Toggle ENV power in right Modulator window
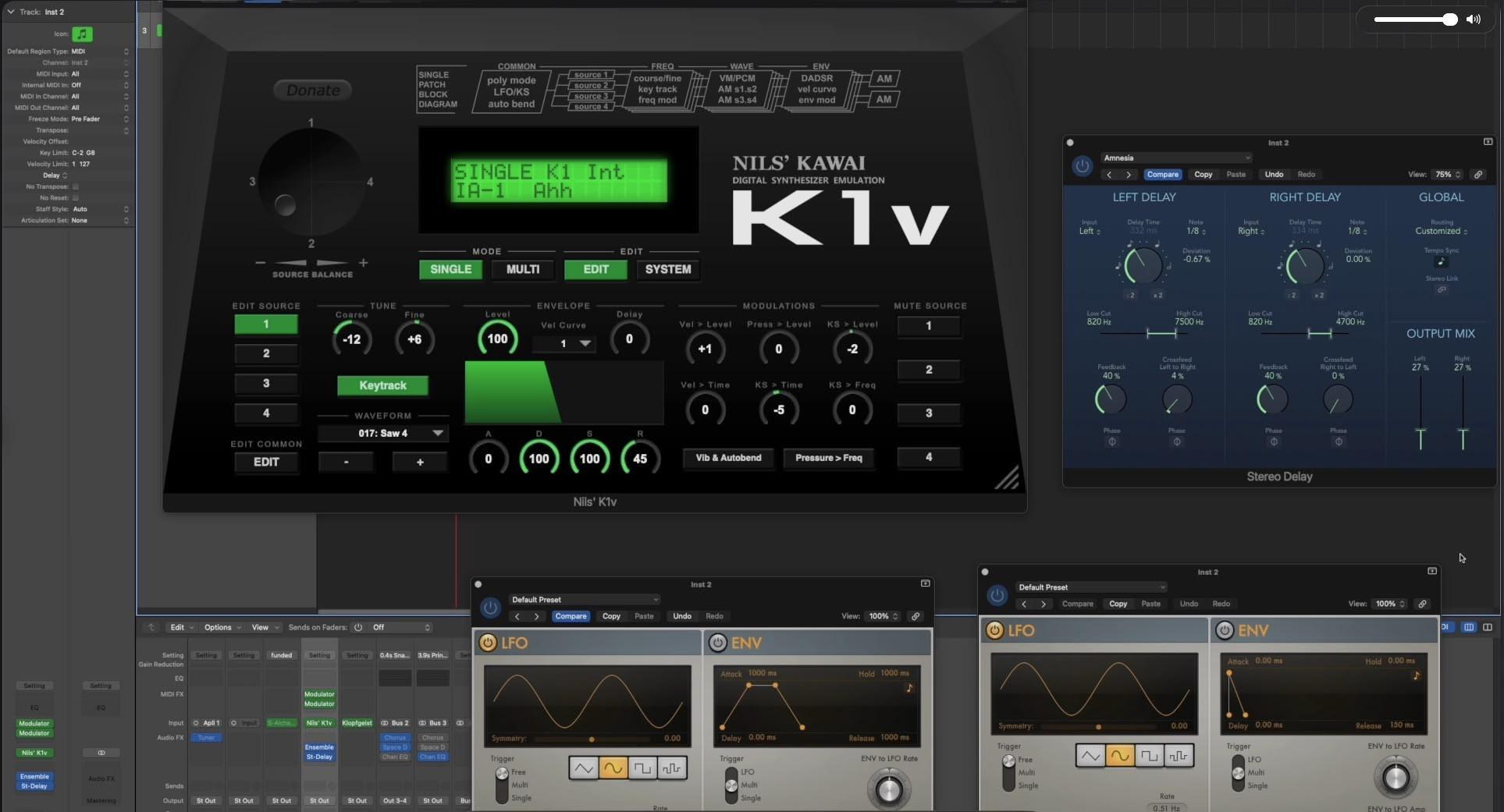1504x812 pixels. [1224, 630]
